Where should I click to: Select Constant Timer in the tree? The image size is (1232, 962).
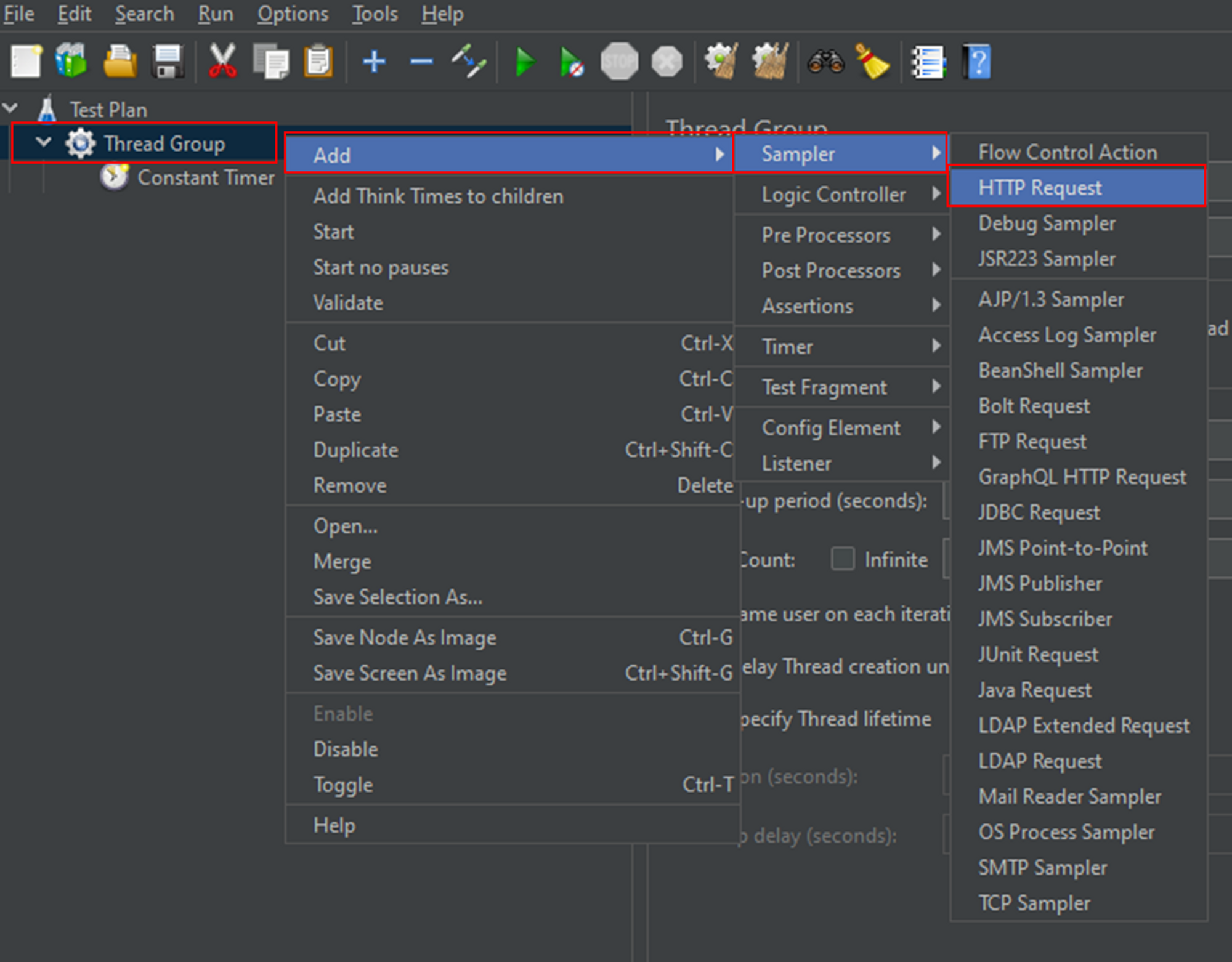pyautogui.click(x=205, y=178)
